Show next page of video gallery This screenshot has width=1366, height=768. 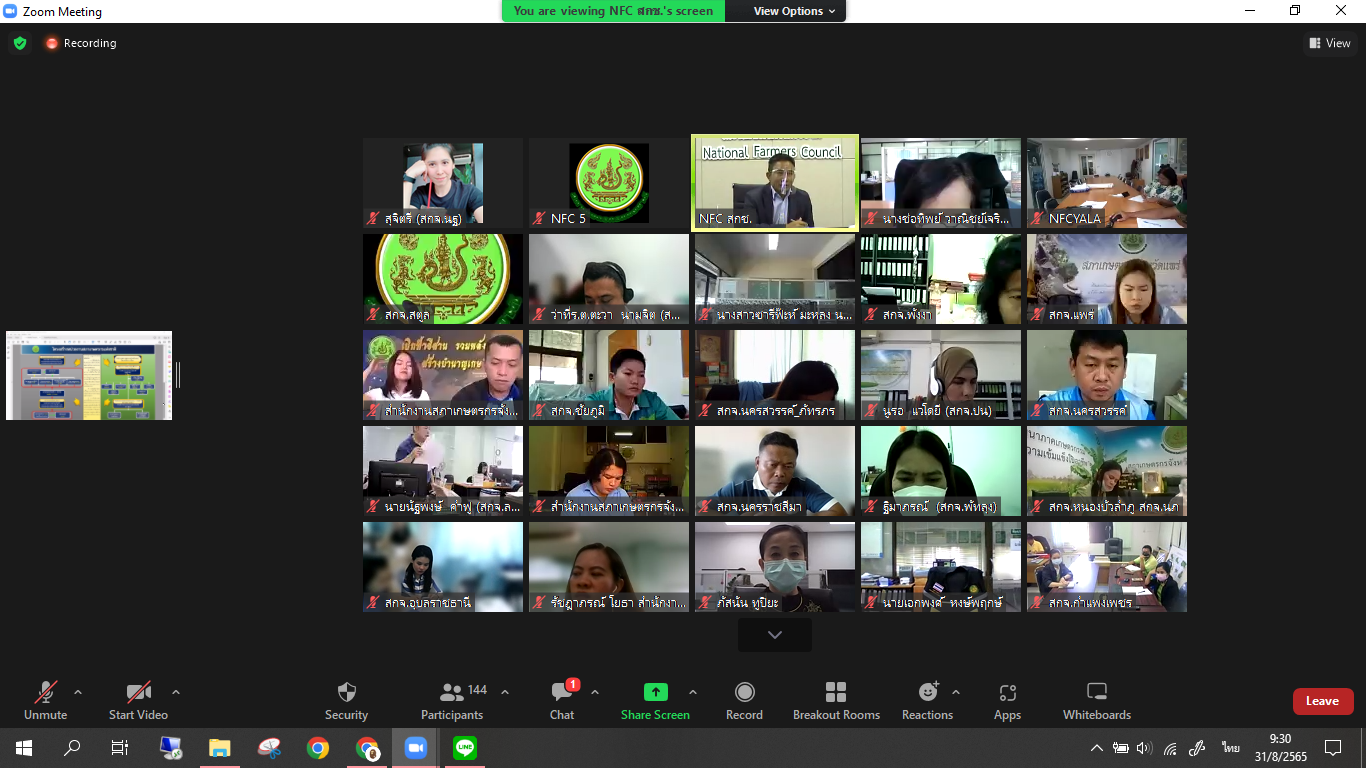coord(774,635)
